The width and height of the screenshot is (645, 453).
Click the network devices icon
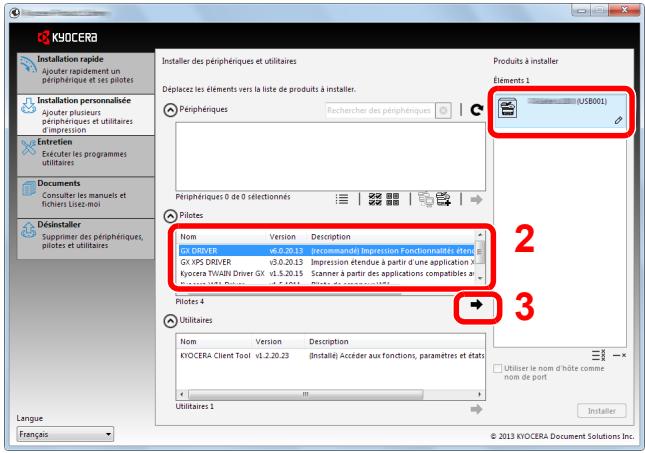point(425,199)
